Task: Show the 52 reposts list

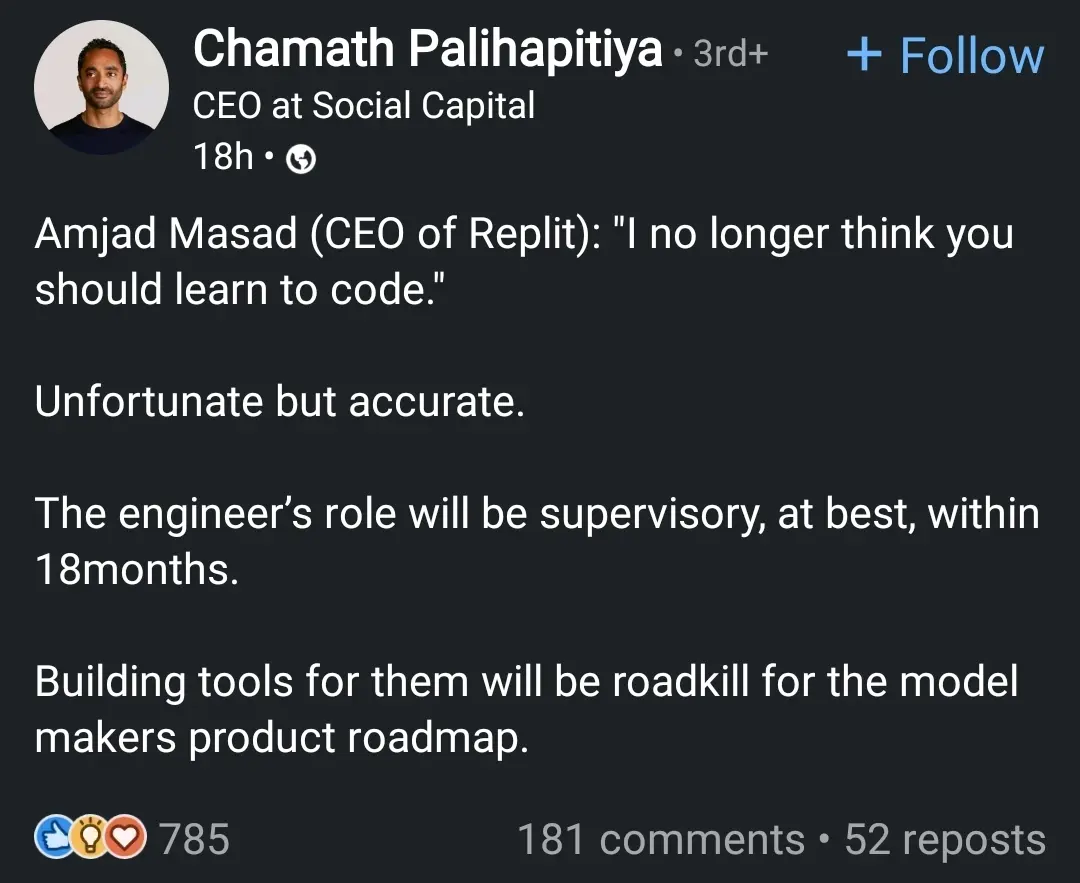Action: point(945,840)
